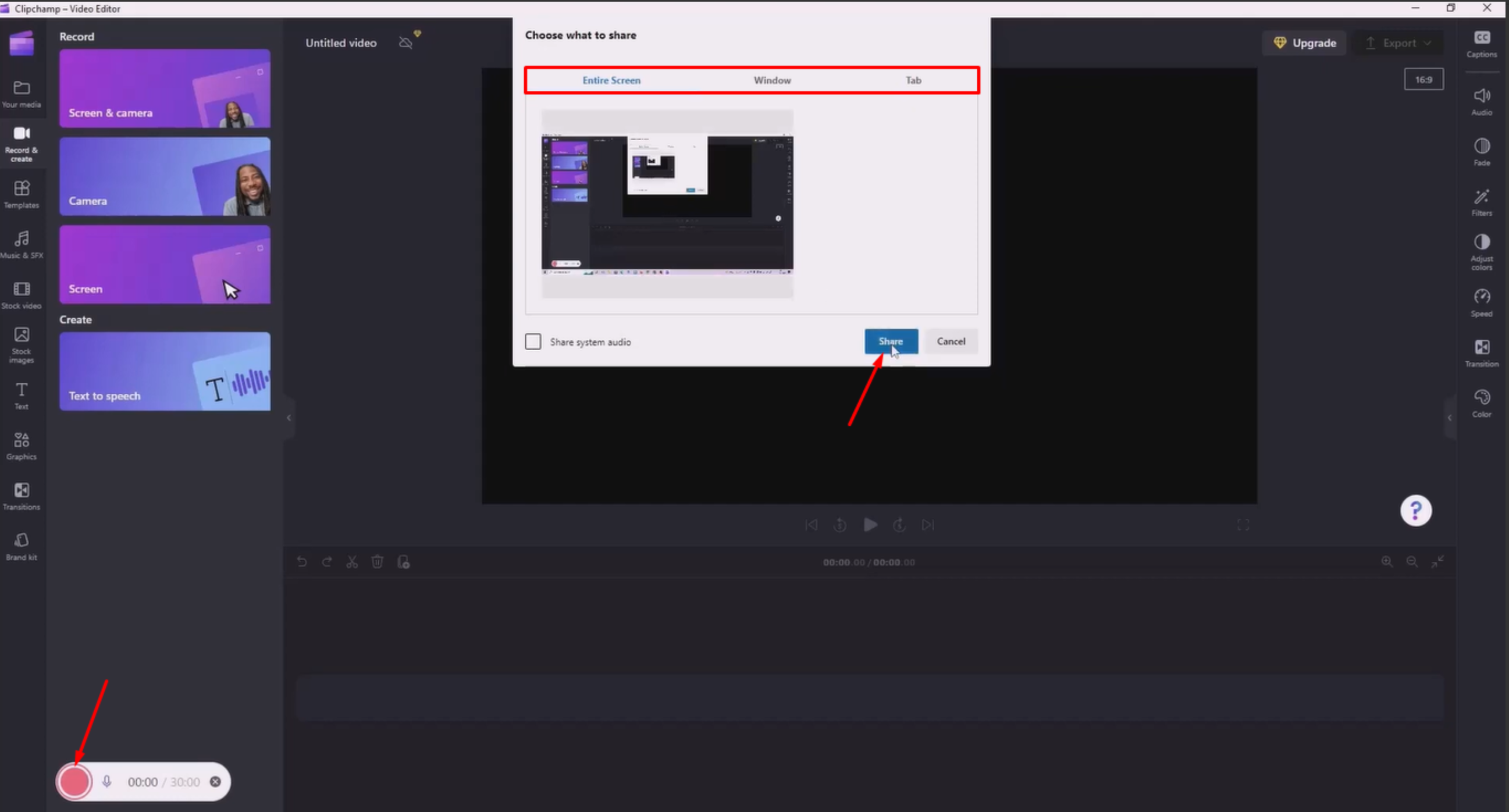Switch to the Tab share option
The height and width of the screenshot is (812, 1509).
[x=913, y=80]
